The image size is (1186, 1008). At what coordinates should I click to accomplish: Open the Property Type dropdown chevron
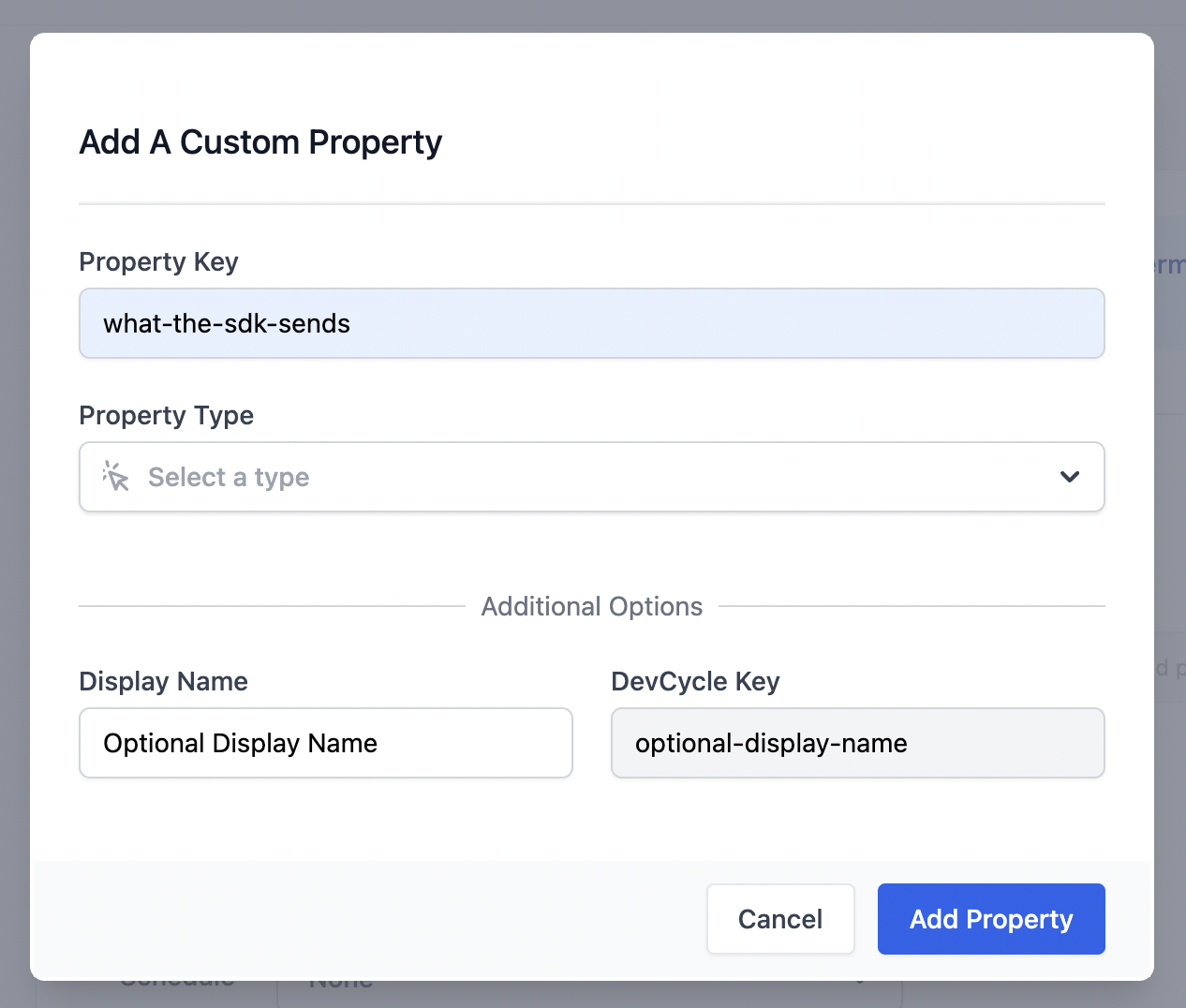tap(1069, 477)
